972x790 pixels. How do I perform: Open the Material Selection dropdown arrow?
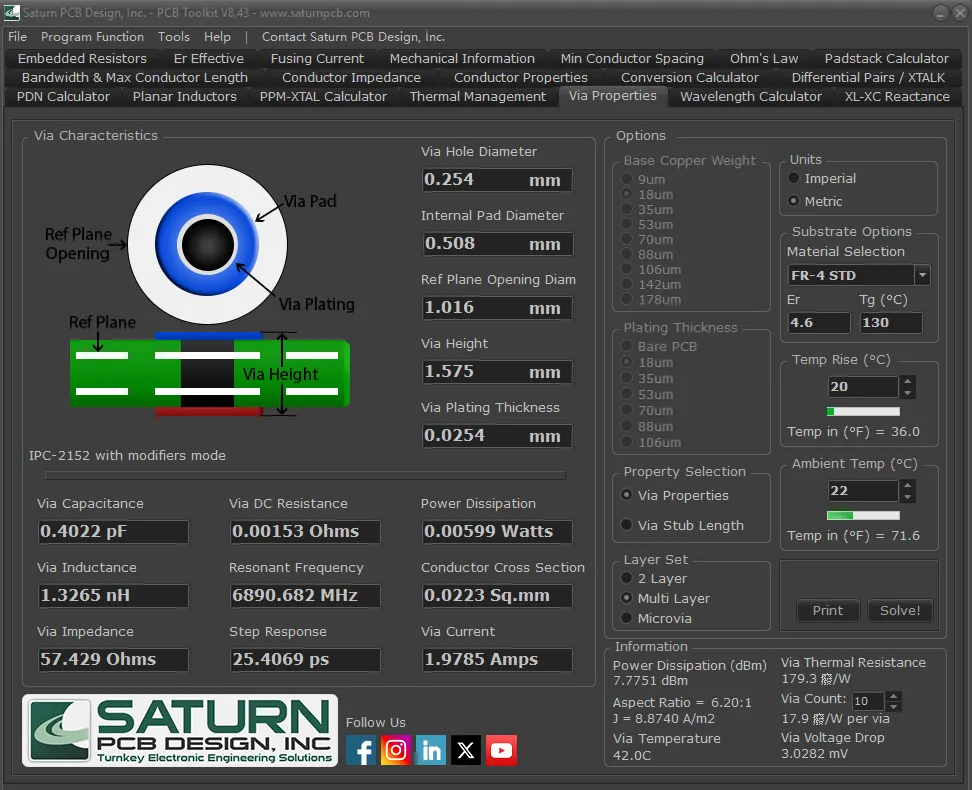pyautogui.click(x=922, y=275)
